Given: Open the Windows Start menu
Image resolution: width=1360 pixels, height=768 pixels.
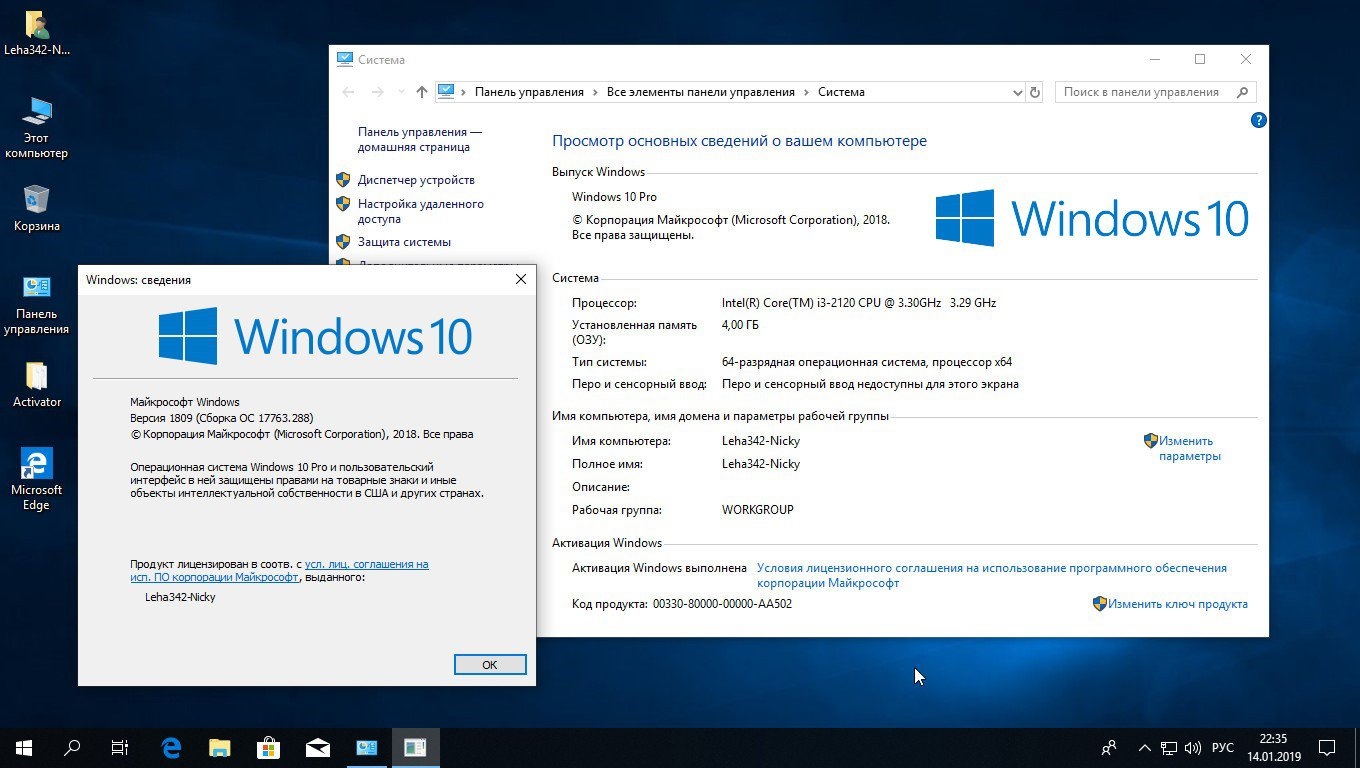Looking at the screenshot, I should (24, 747).
